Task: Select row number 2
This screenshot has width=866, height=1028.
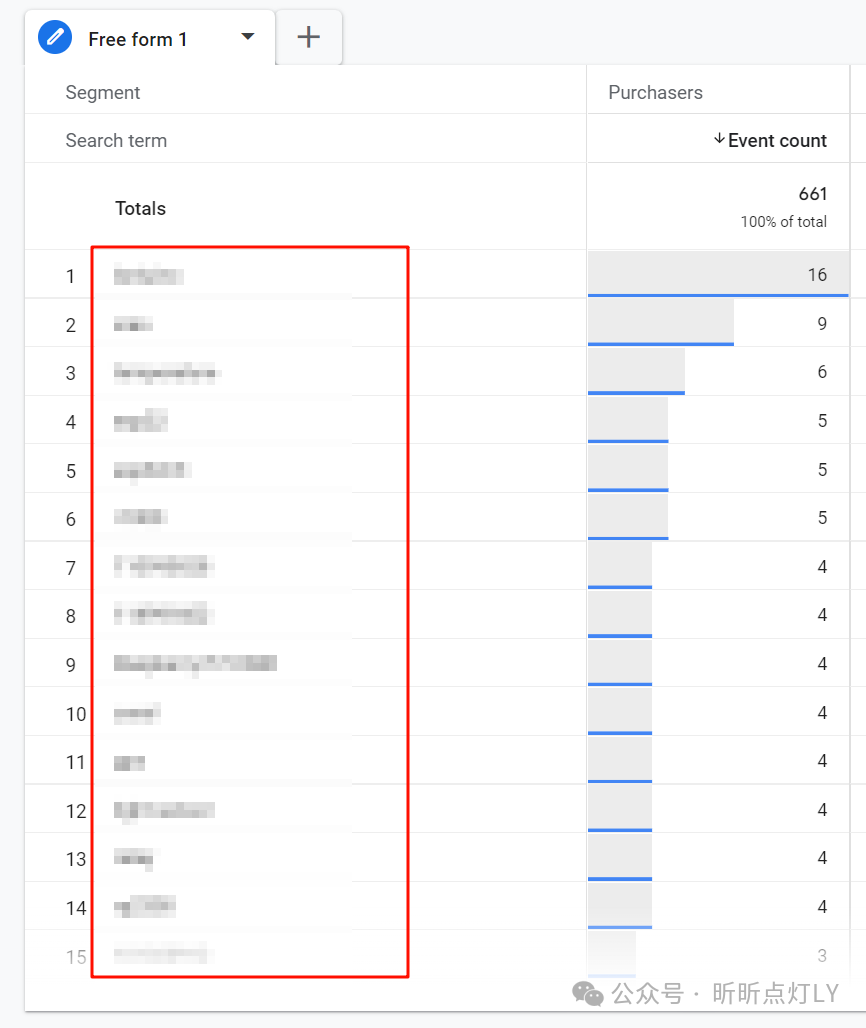Action: 70,325
